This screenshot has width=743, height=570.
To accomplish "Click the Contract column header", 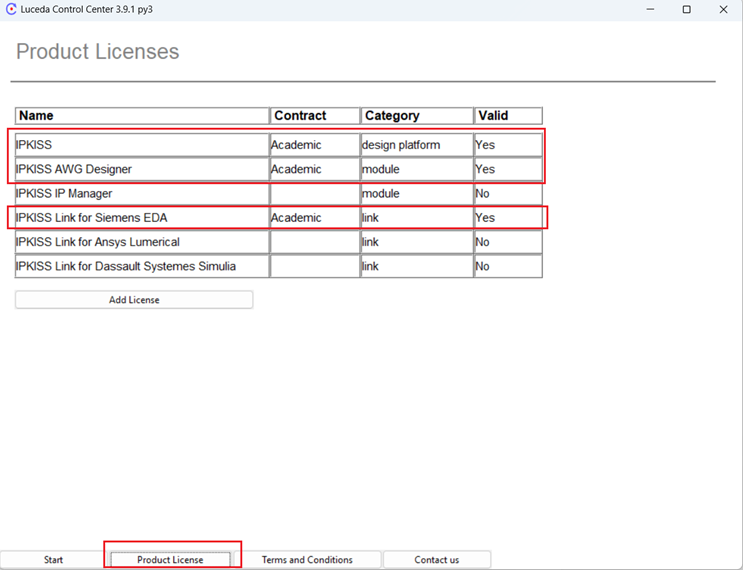I will click(x=315, y=116).
